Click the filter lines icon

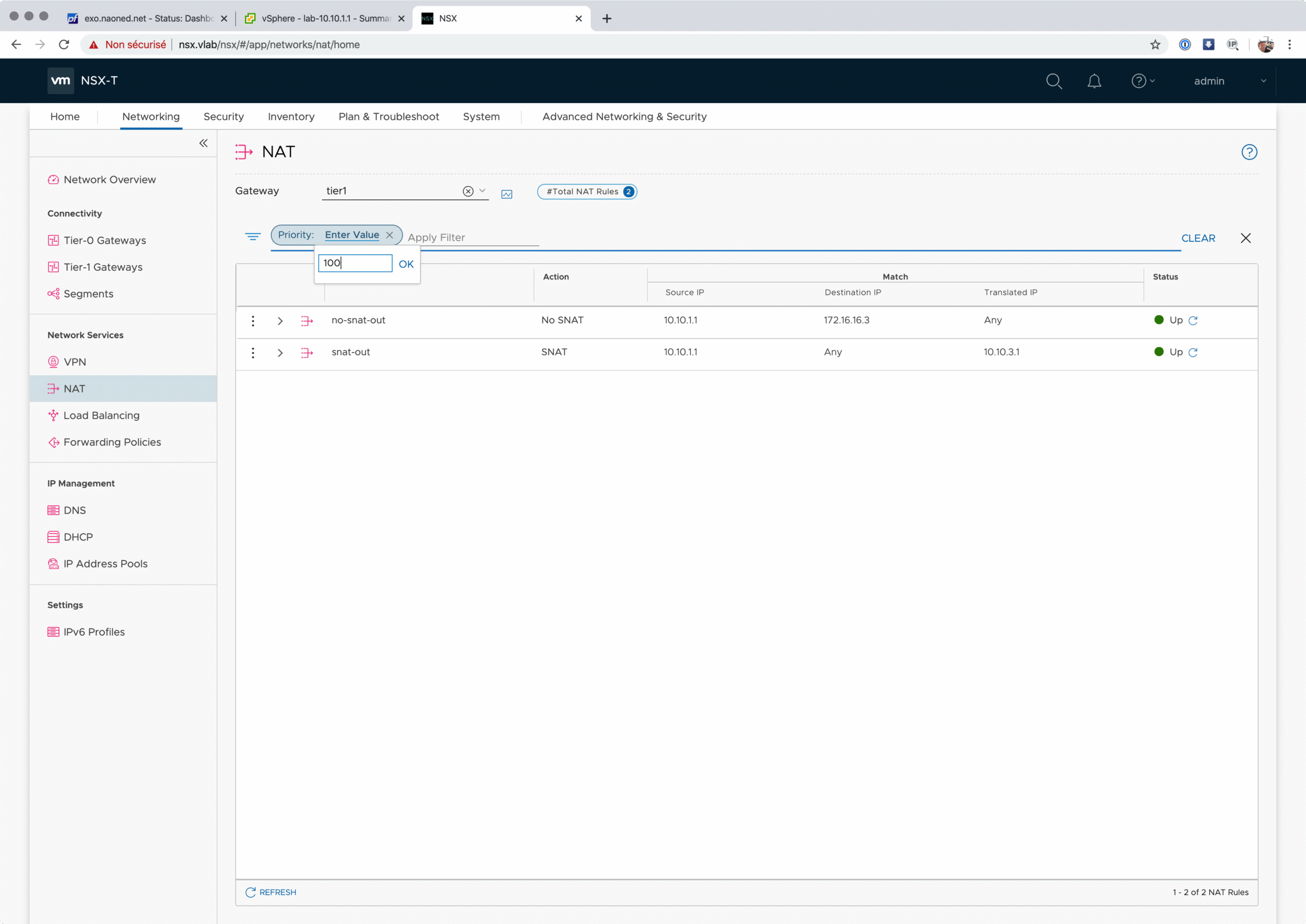point(253,236)
